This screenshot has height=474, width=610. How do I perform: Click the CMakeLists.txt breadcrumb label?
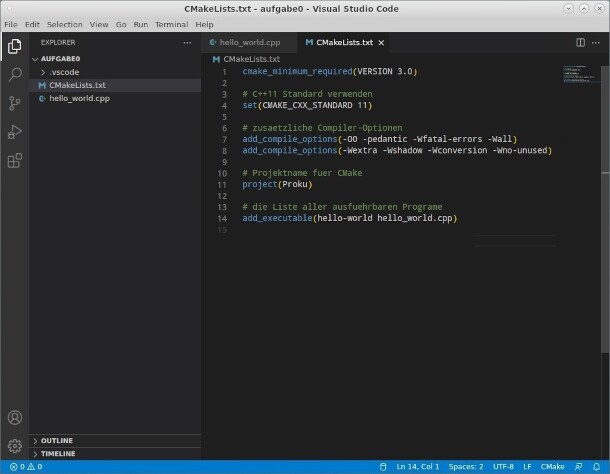click(x=251, y=59)
